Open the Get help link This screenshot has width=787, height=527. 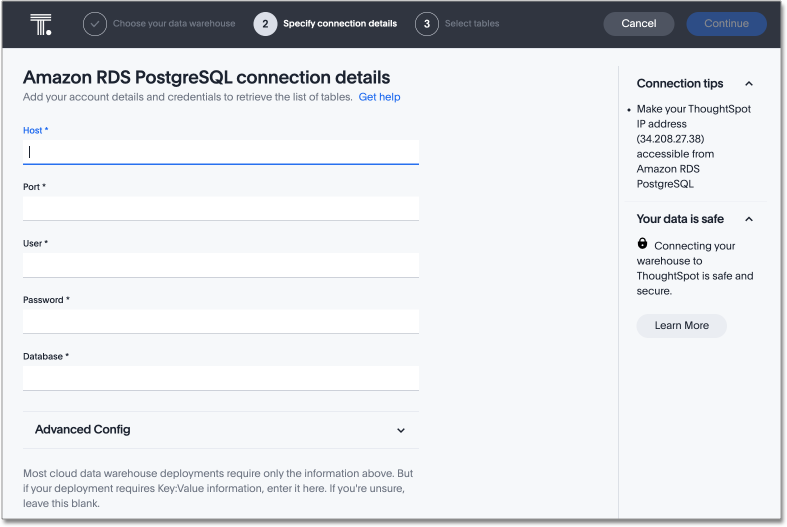(x=379, y=97)
